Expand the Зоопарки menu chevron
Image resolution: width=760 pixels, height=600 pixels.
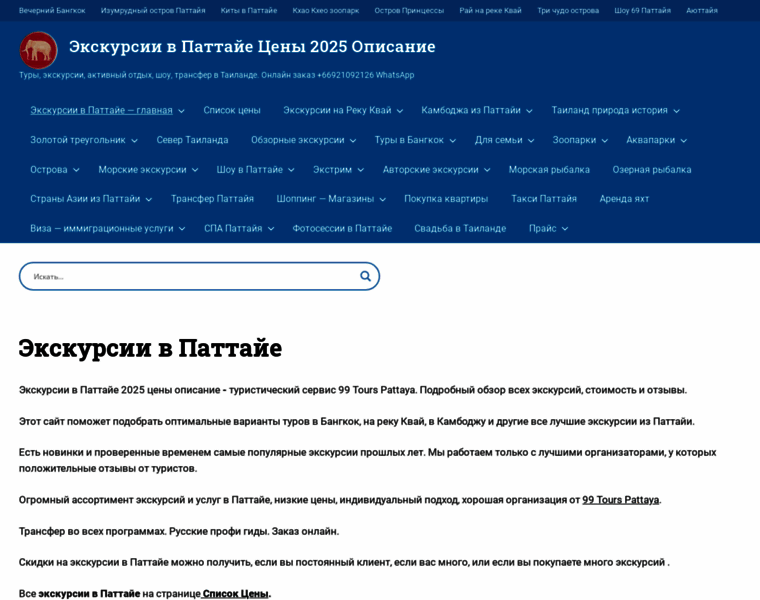[604, 141]
